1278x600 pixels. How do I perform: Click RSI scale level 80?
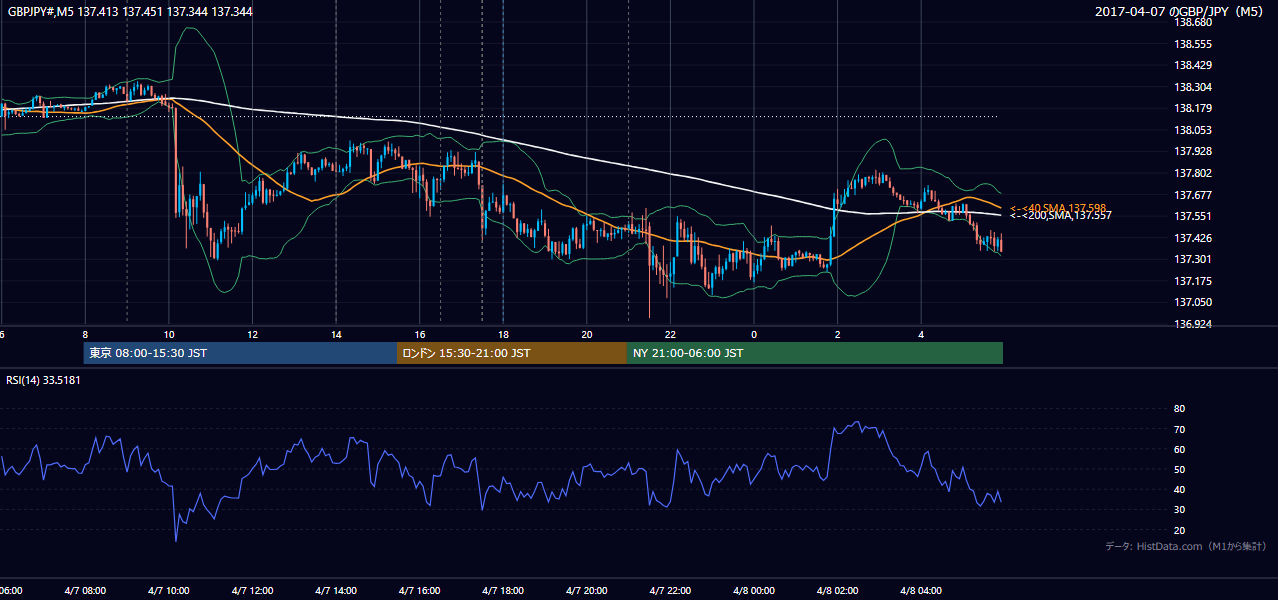[1179, 409]
